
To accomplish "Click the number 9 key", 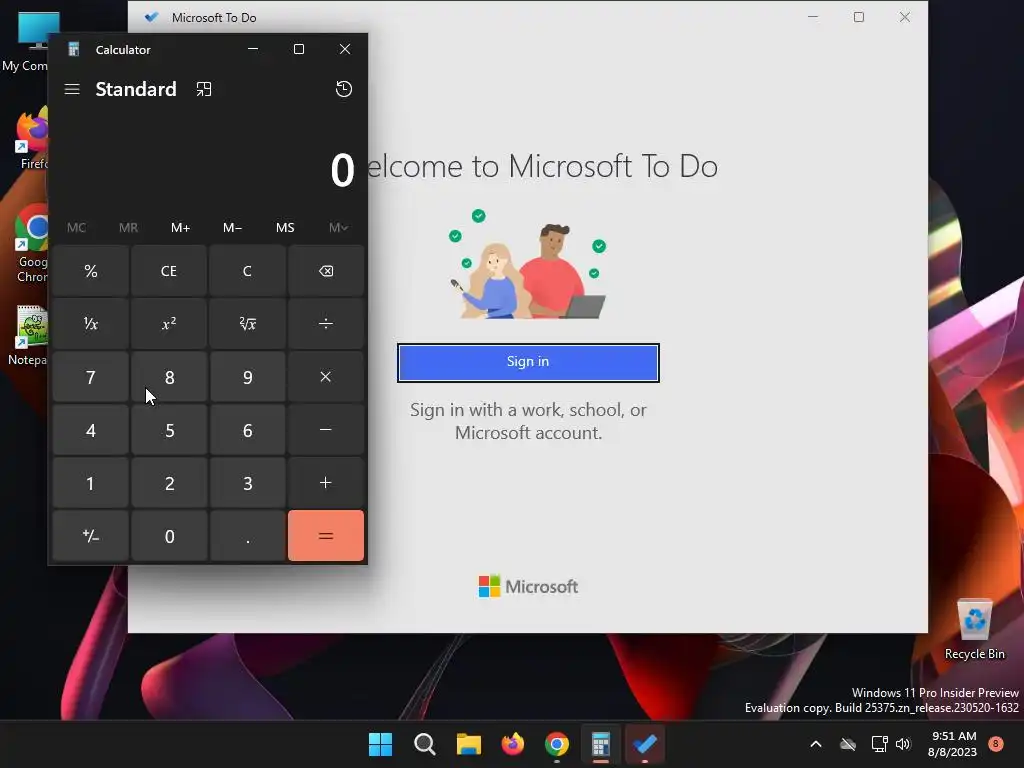I will click(248, 377).
